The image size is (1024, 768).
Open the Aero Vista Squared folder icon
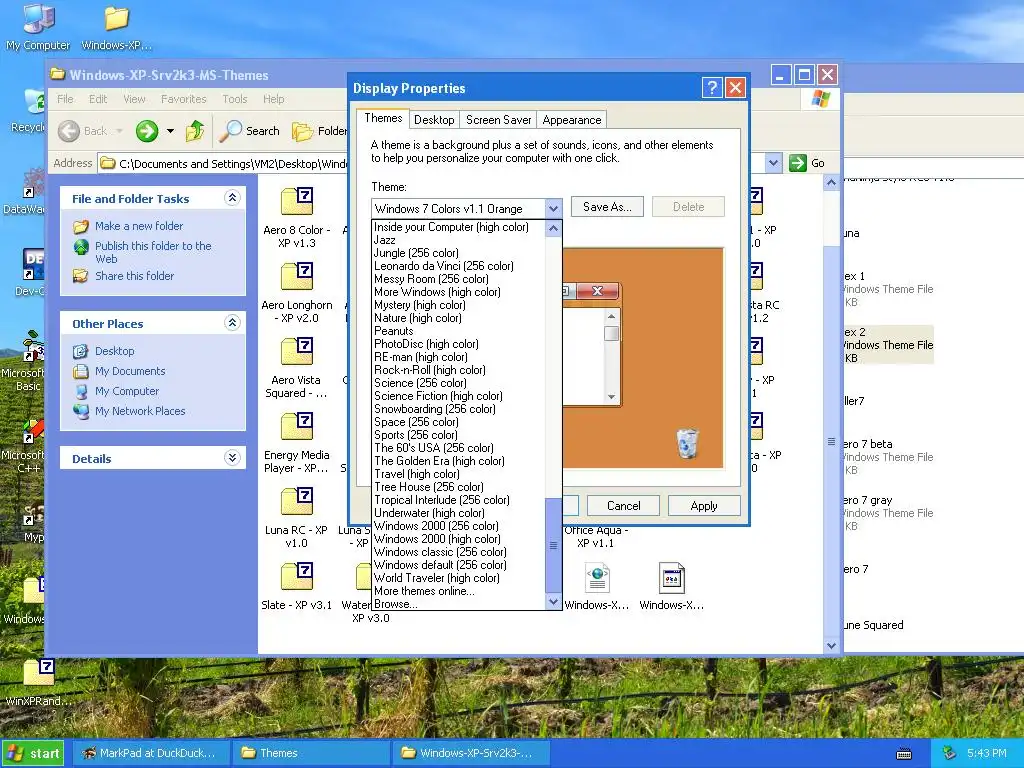tap(297, 352)
